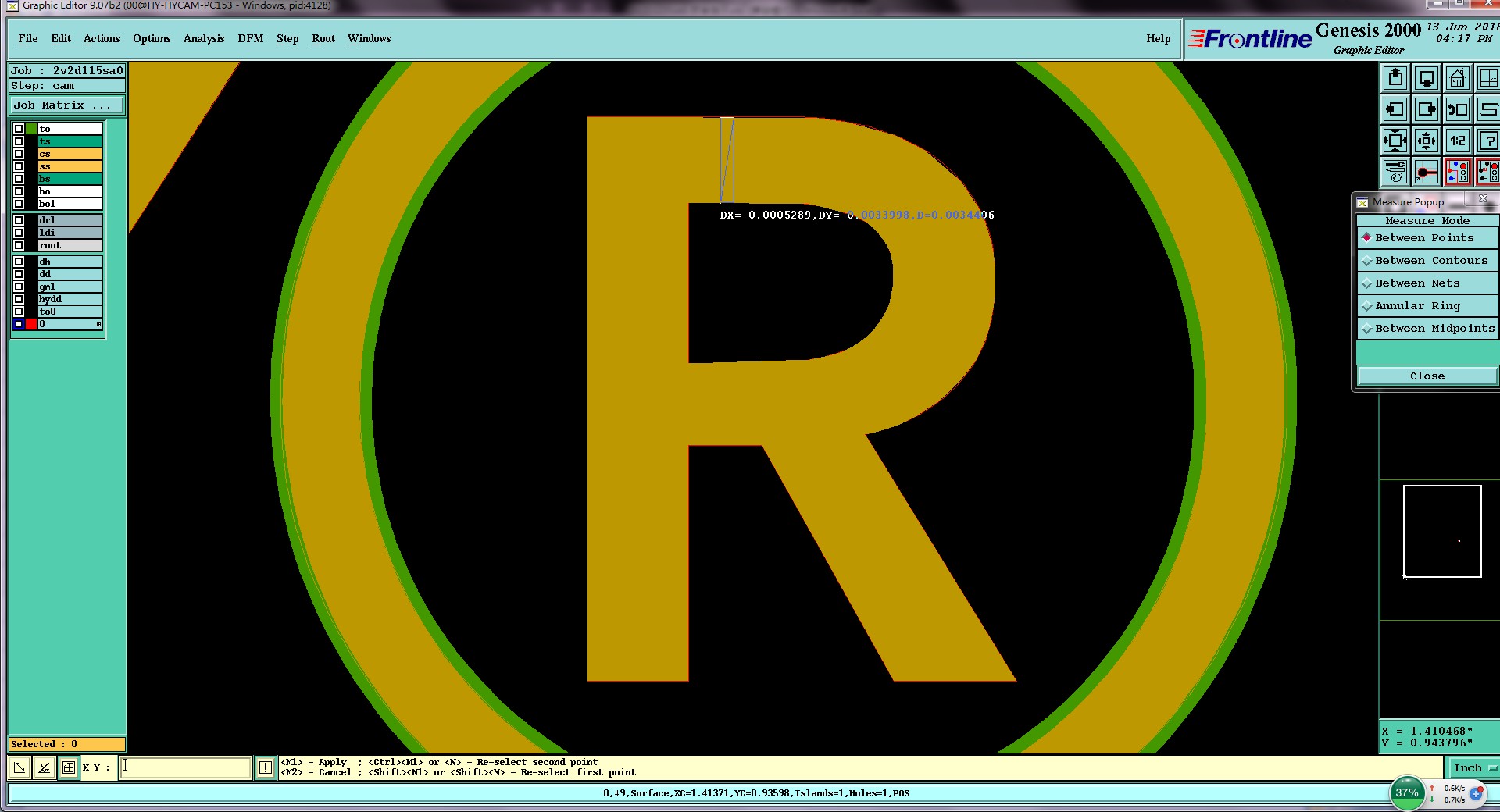Click the question mark query icon

point(1488,141)
